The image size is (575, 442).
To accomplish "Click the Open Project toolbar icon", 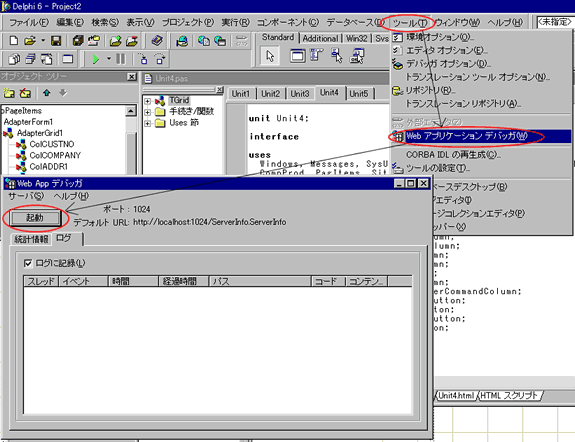I will (93, 40).
